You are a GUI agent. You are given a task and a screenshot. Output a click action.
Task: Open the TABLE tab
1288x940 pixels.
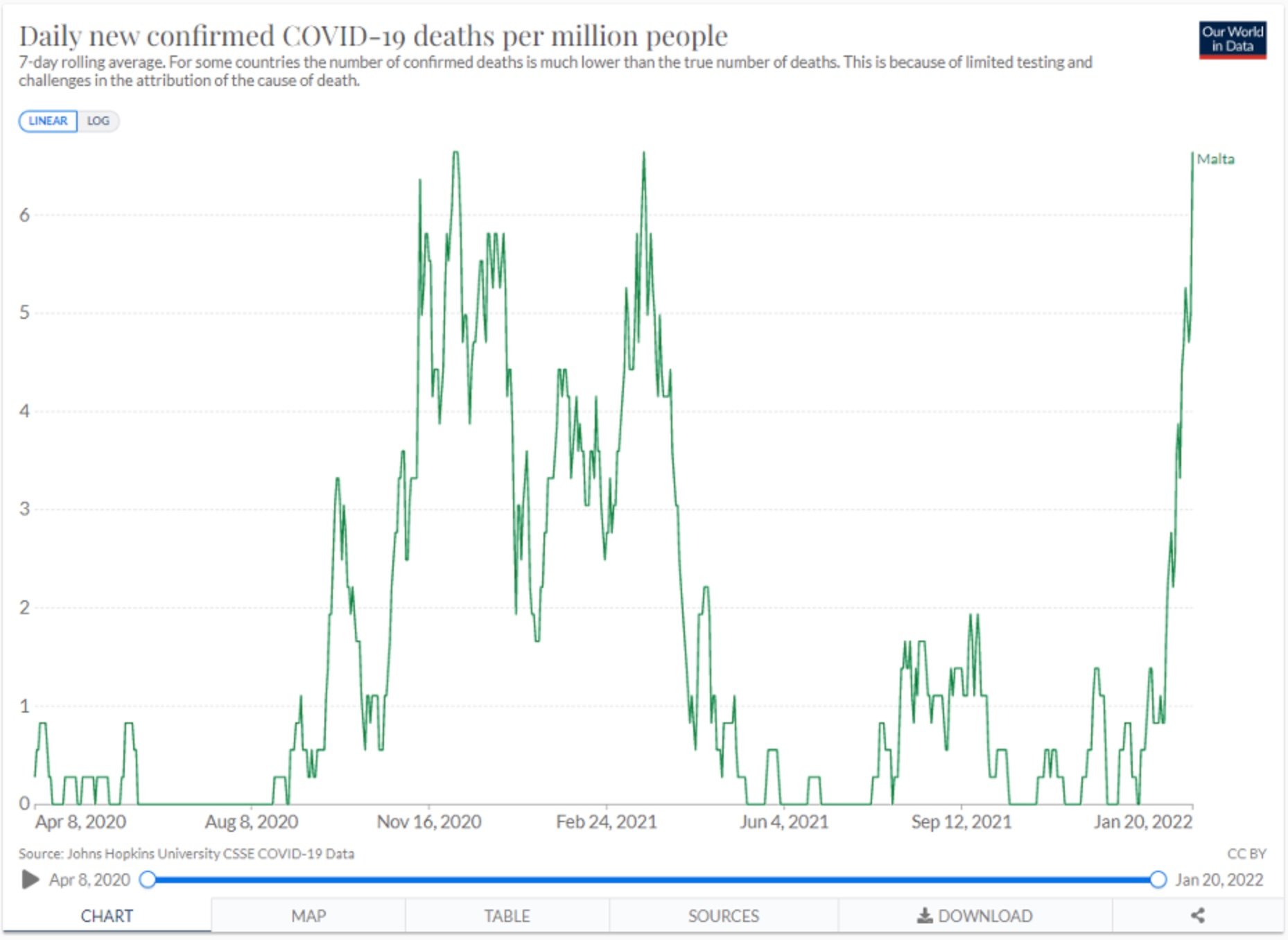(x=507, y=916)
